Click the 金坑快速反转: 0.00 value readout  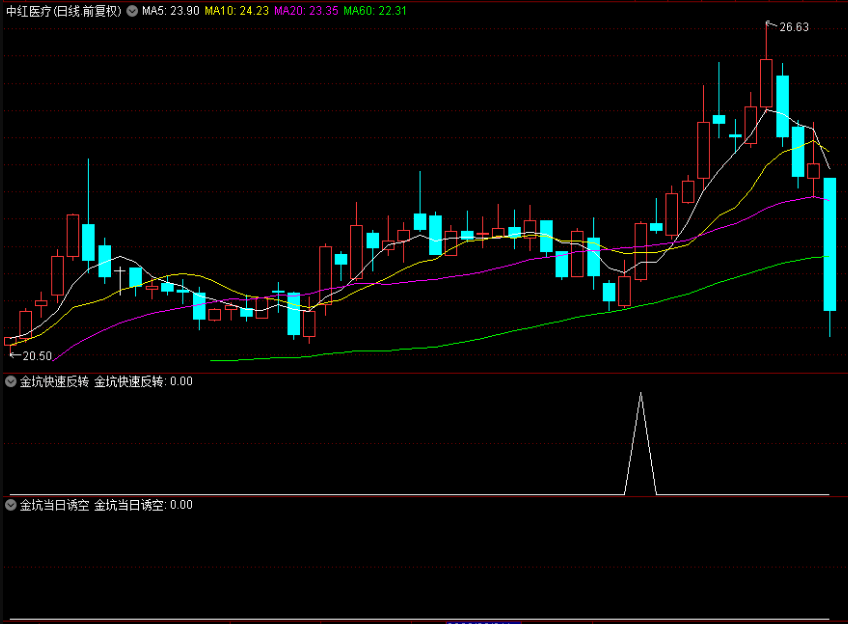(x=143, y=382)
